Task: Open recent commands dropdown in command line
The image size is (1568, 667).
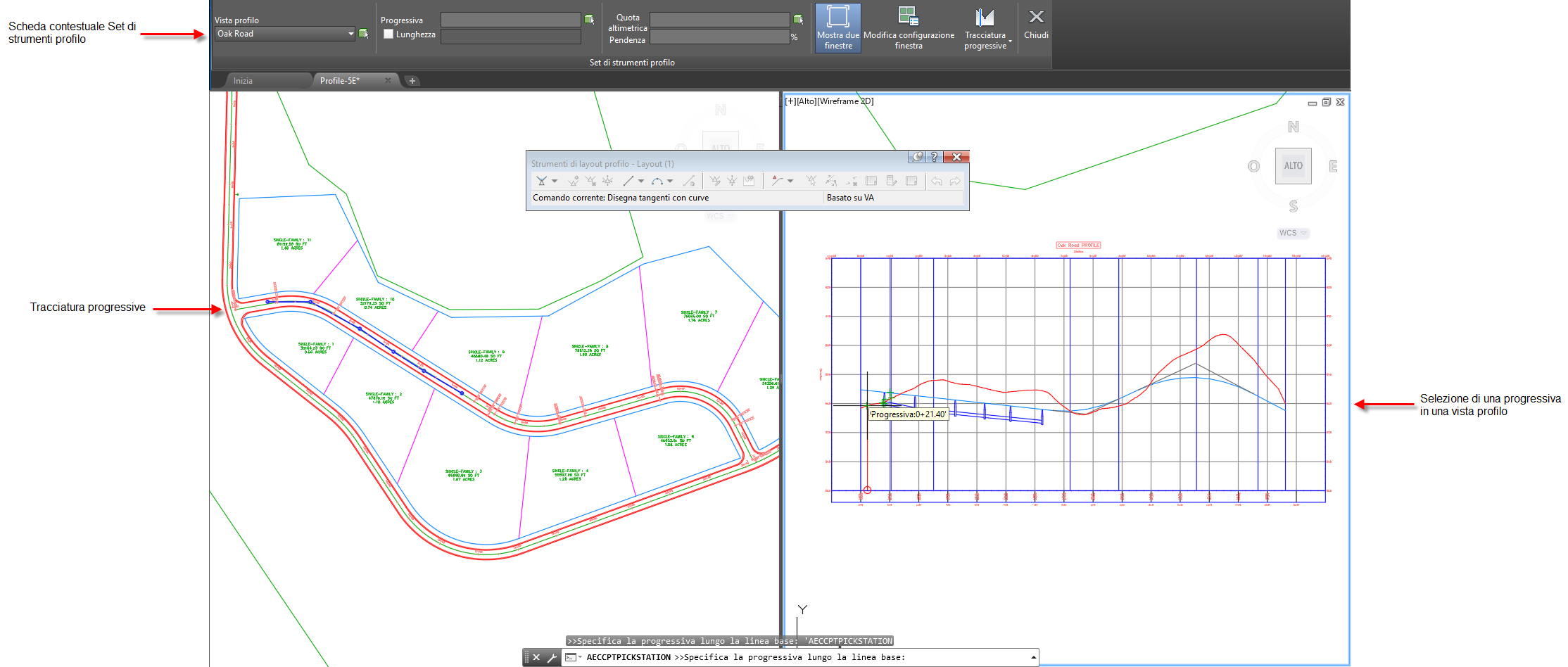Action: pyautogui.click(x=572, y=657)
